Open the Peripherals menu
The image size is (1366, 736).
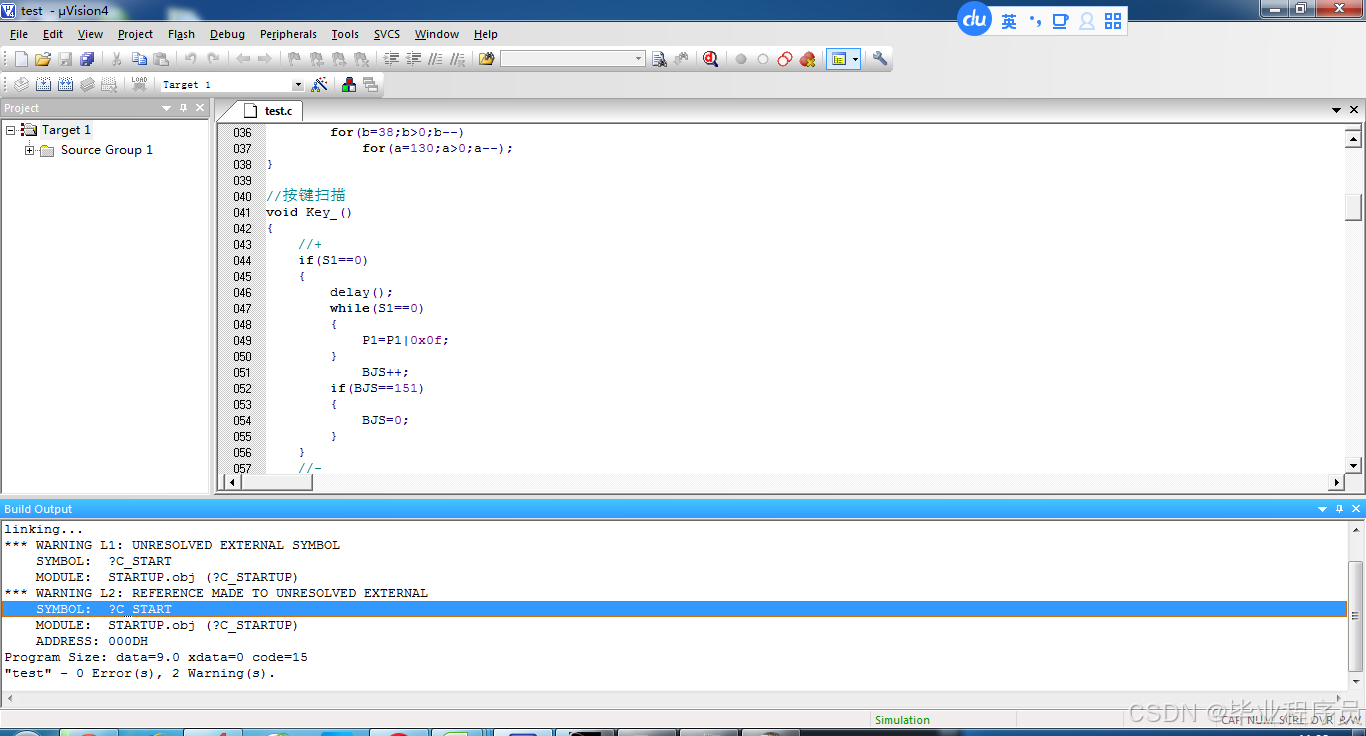click(288, 34)
